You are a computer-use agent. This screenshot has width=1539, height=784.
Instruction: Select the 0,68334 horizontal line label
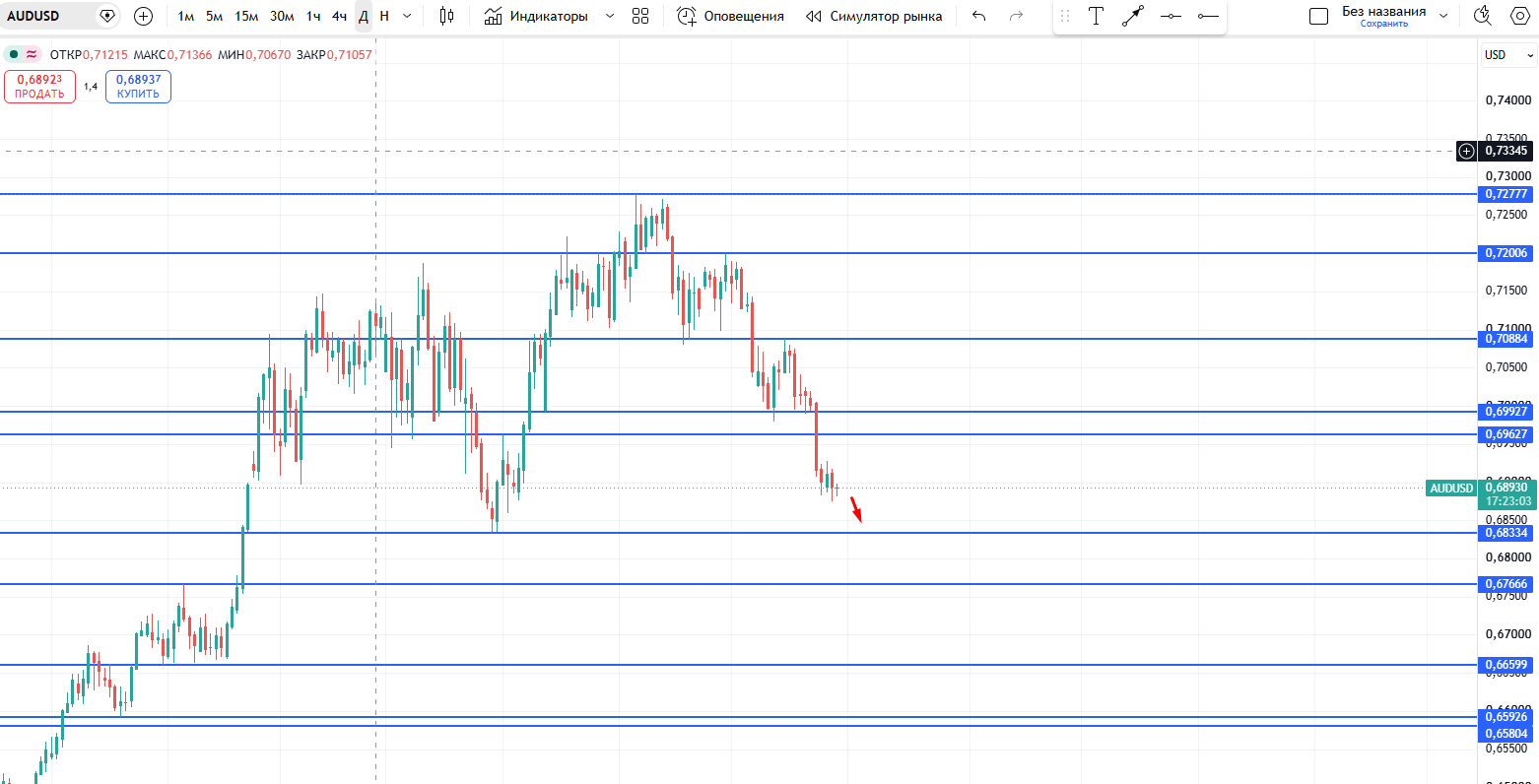pos(1506,533)
